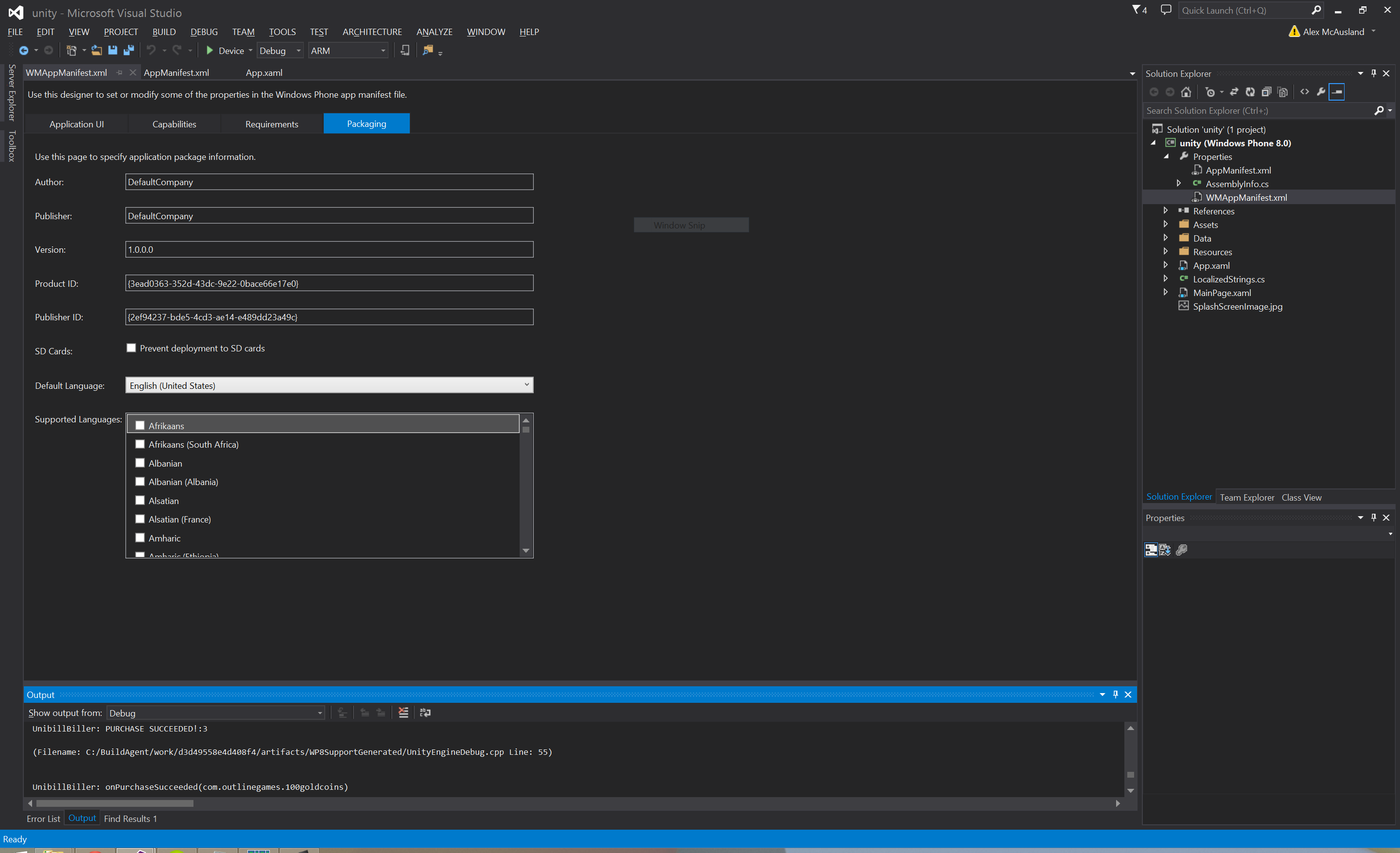Check the Albanian (Albania) checkbox
1400x853 pixels.
pyautogui.click(x=140, y=482)
